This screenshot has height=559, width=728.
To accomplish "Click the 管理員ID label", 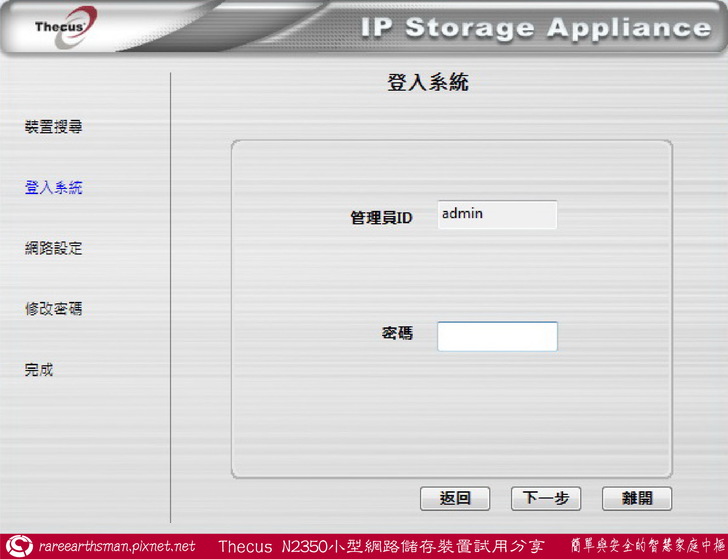I will pyautogui.click(x=381, y=217).
